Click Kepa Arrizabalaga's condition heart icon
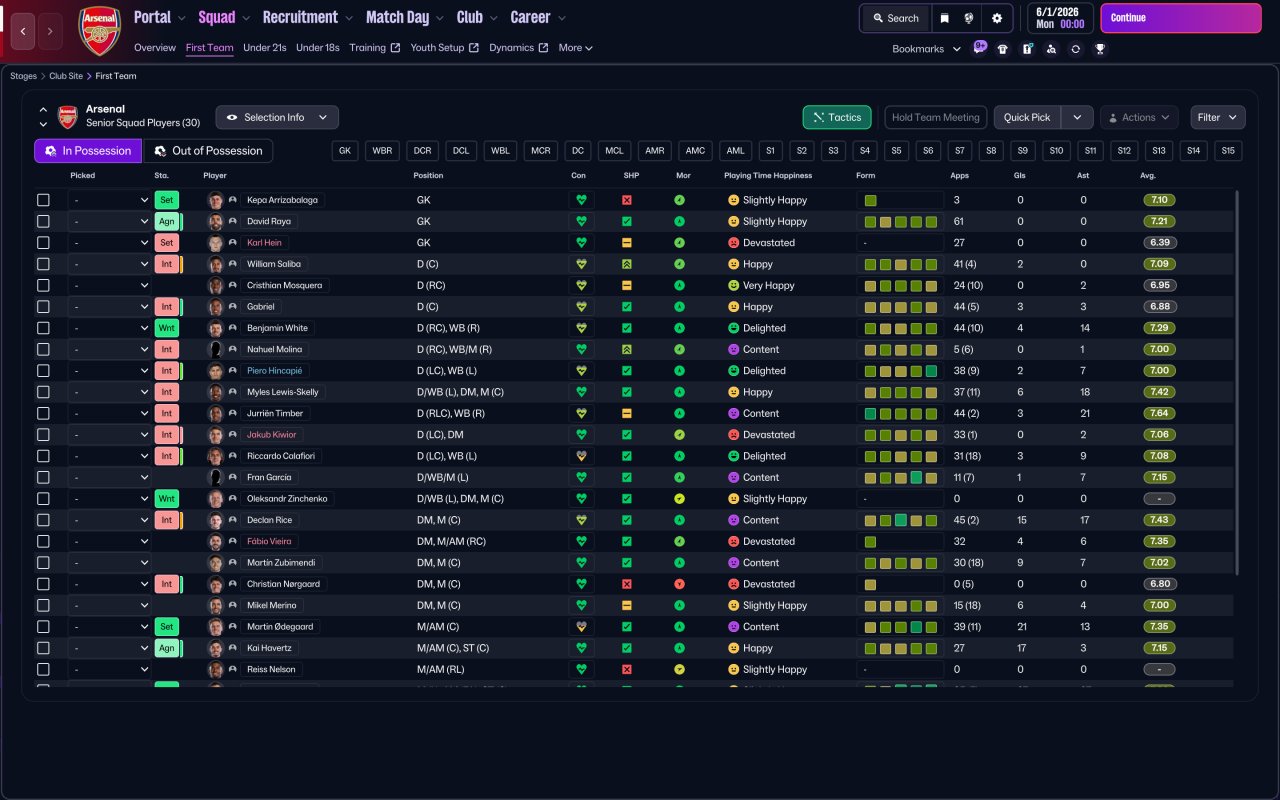The image size is (1280, 800). [x=580, y=200]
